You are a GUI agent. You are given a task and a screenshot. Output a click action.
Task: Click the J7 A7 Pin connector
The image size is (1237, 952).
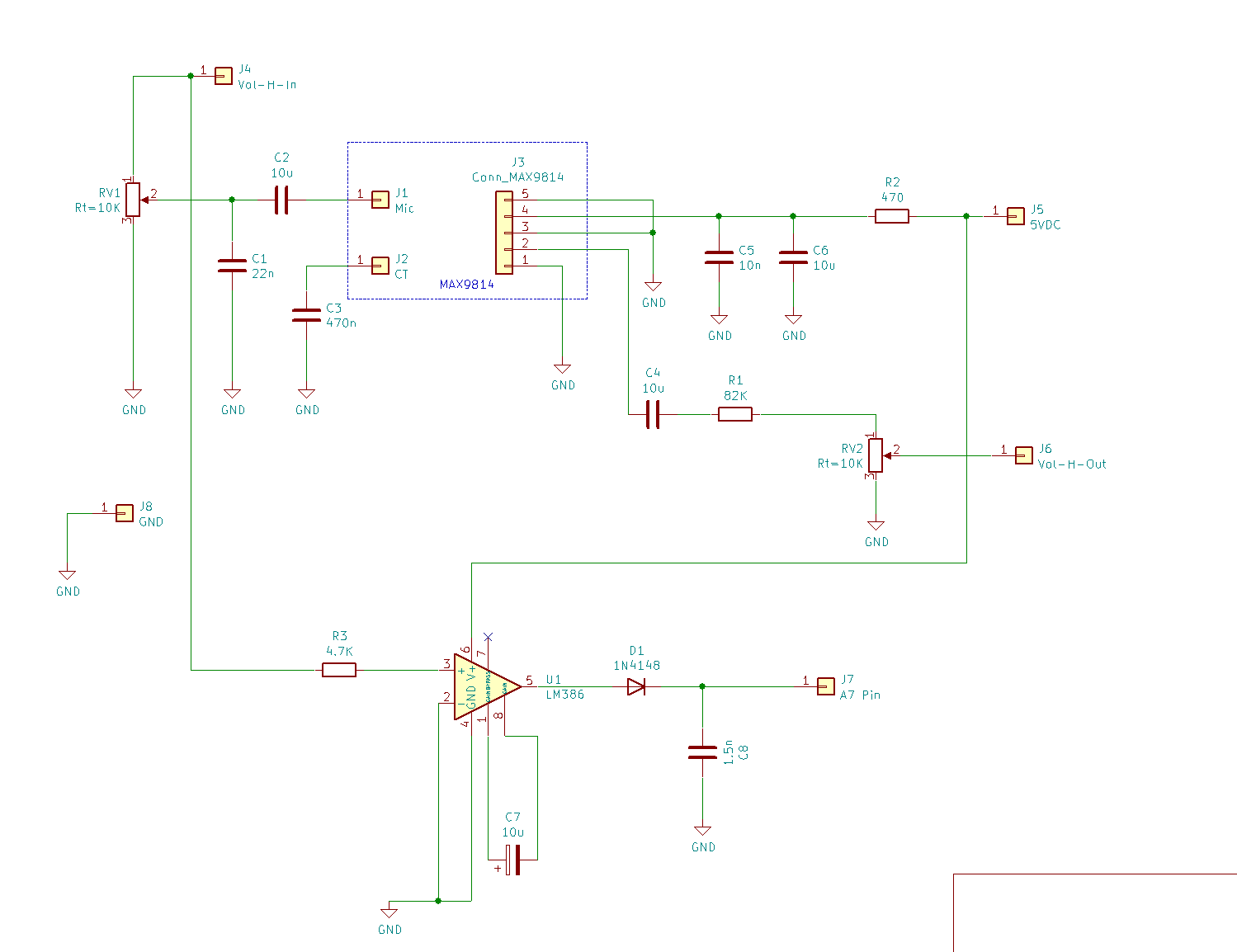click(825, 686)
